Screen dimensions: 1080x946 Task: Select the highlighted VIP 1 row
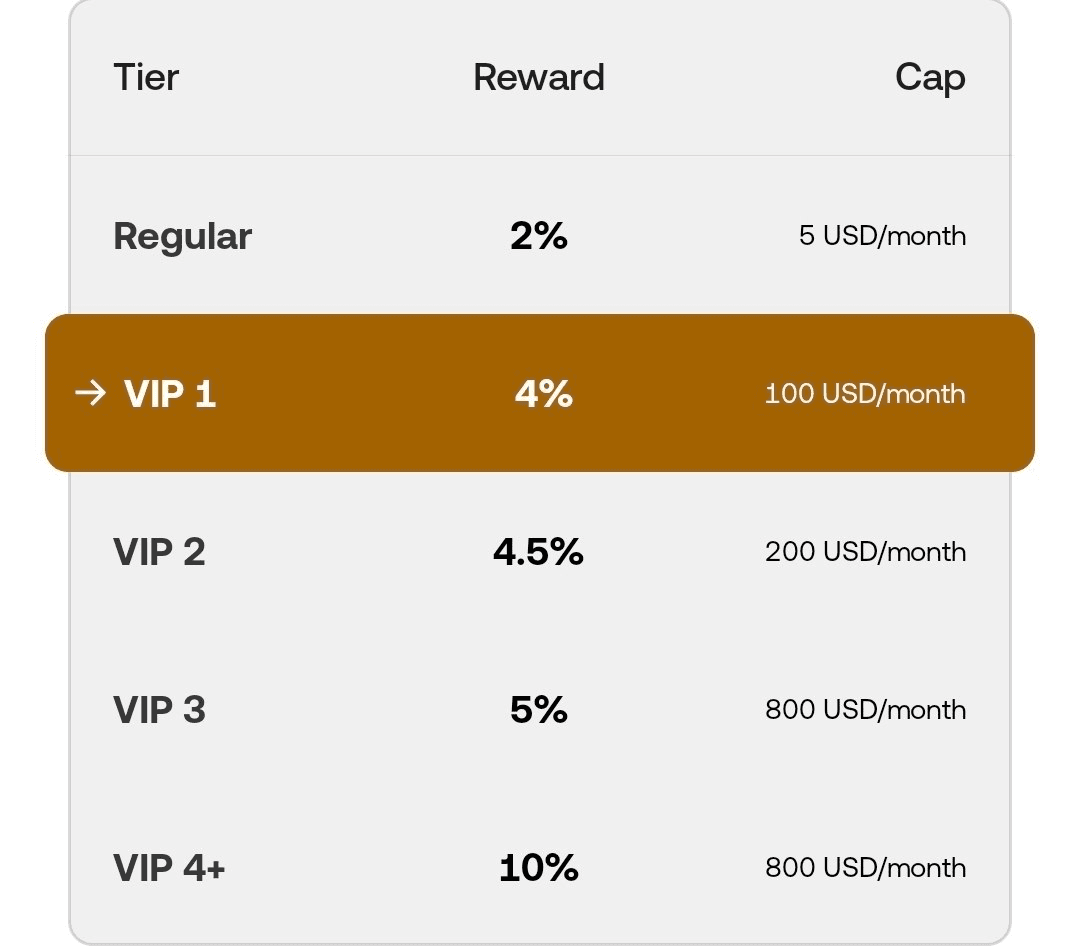click(x=539, y=393)
